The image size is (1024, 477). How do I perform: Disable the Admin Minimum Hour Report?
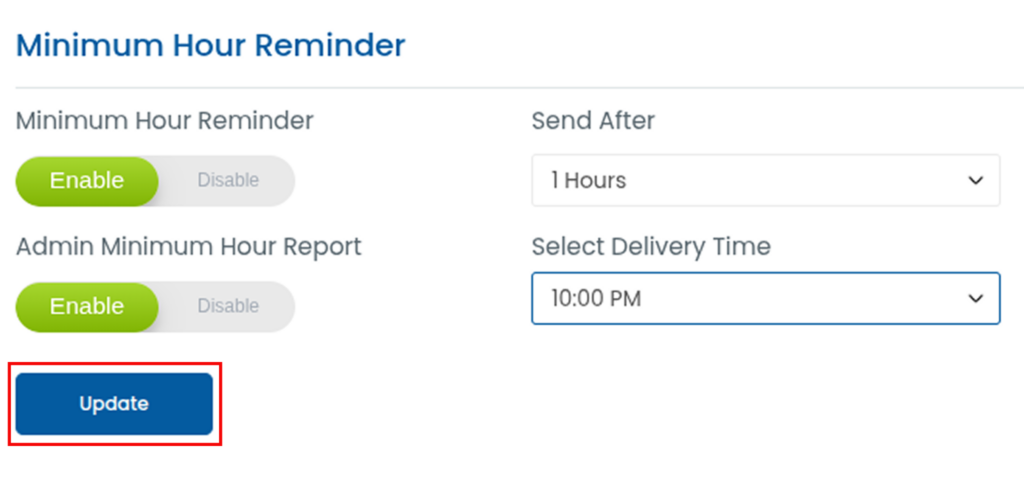pyautogui.click(x=228, y=306)
